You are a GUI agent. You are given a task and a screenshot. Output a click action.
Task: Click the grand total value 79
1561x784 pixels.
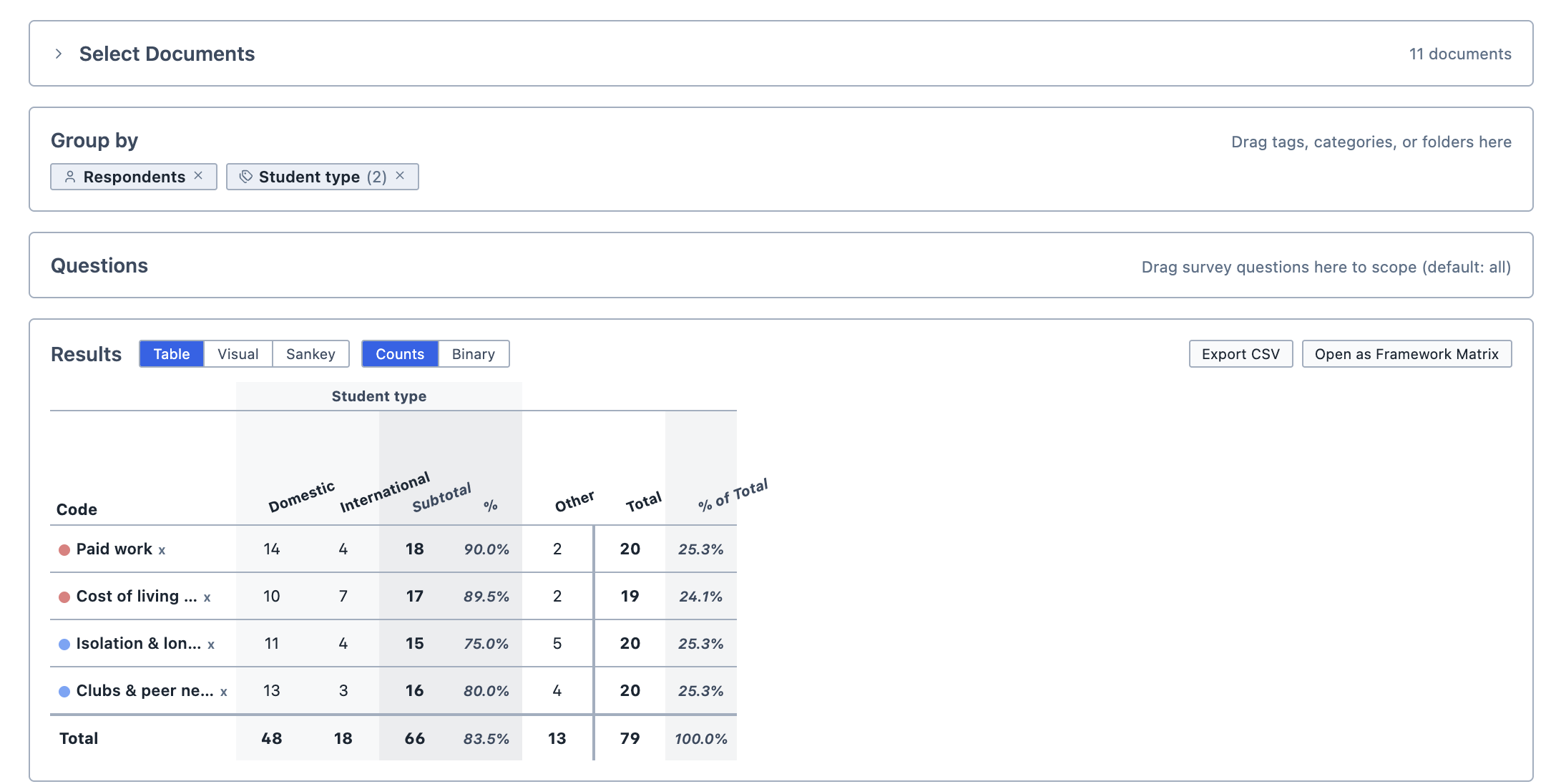click(x=630, y=738)
